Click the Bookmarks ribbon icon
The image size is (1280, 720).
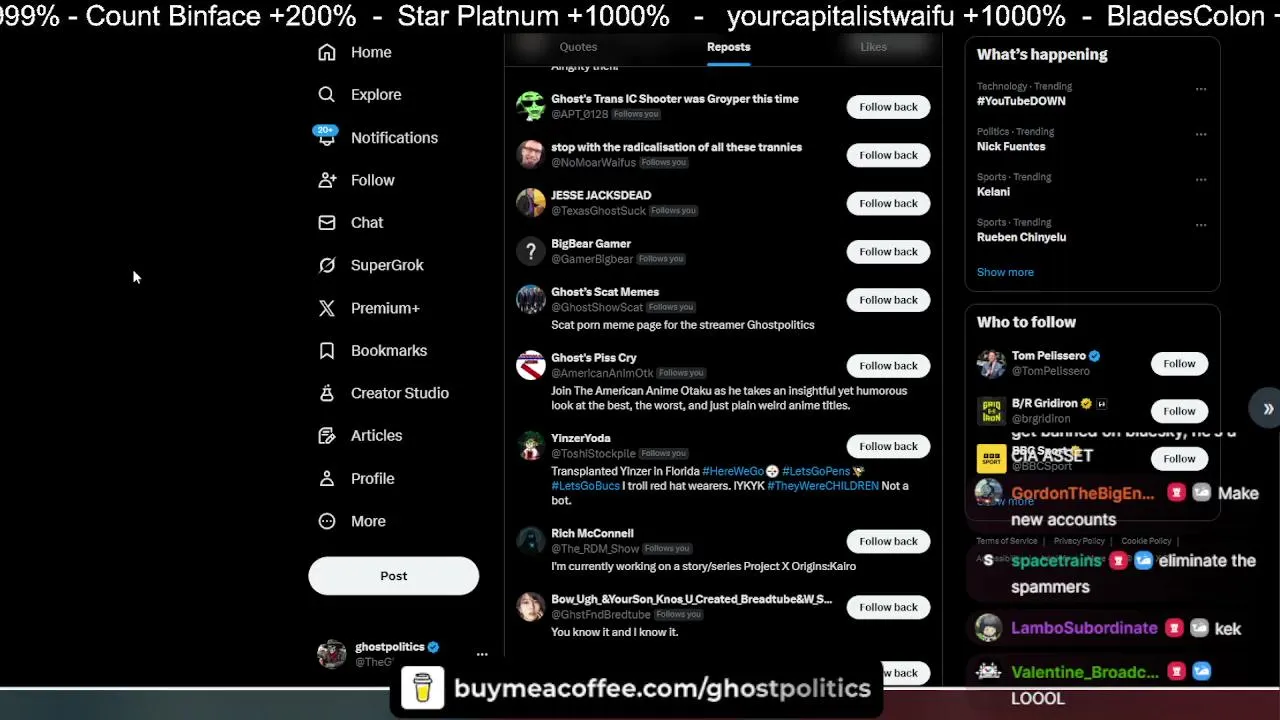[x=327, y=350]
